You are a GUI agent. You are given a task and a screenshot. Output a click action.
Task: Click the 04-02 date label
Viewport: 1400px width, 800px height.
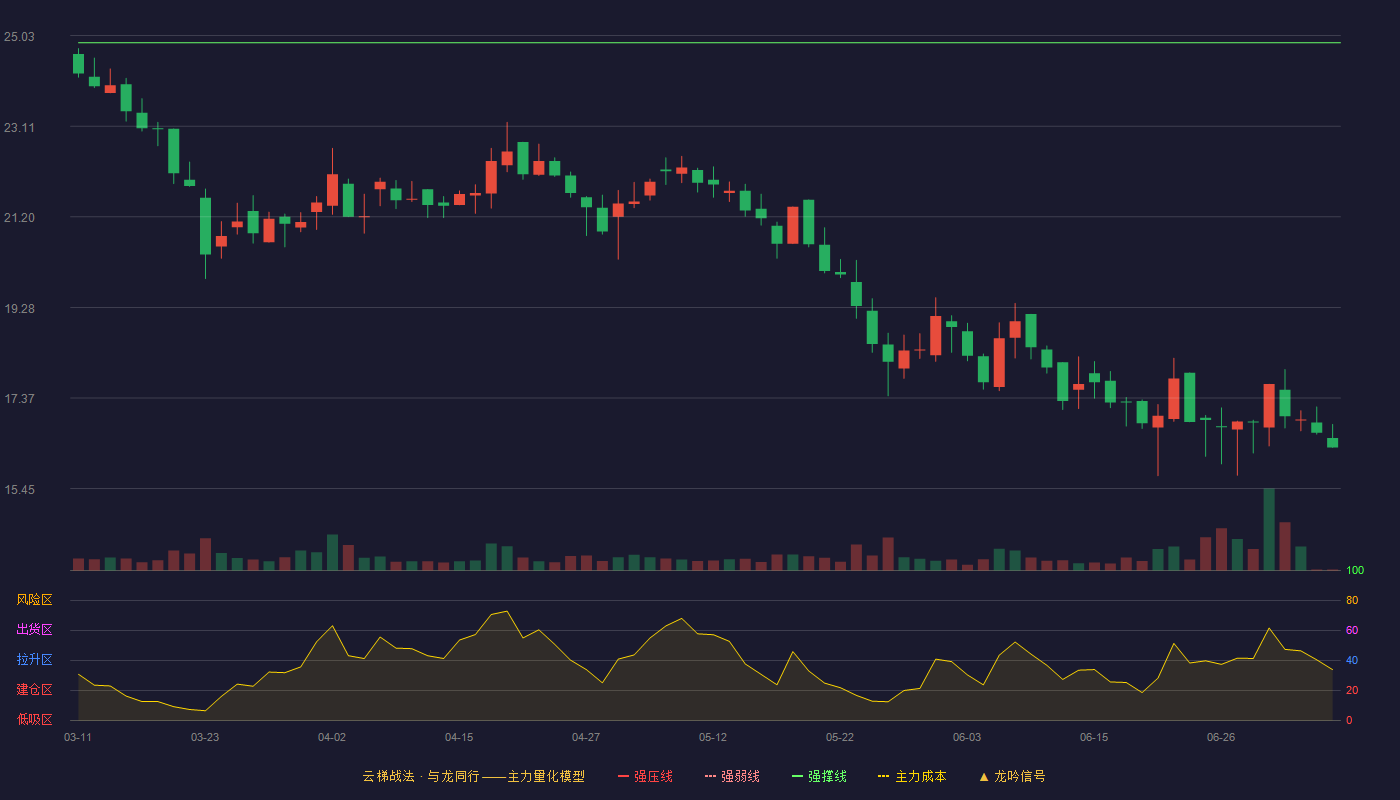(x=332, y=737)
